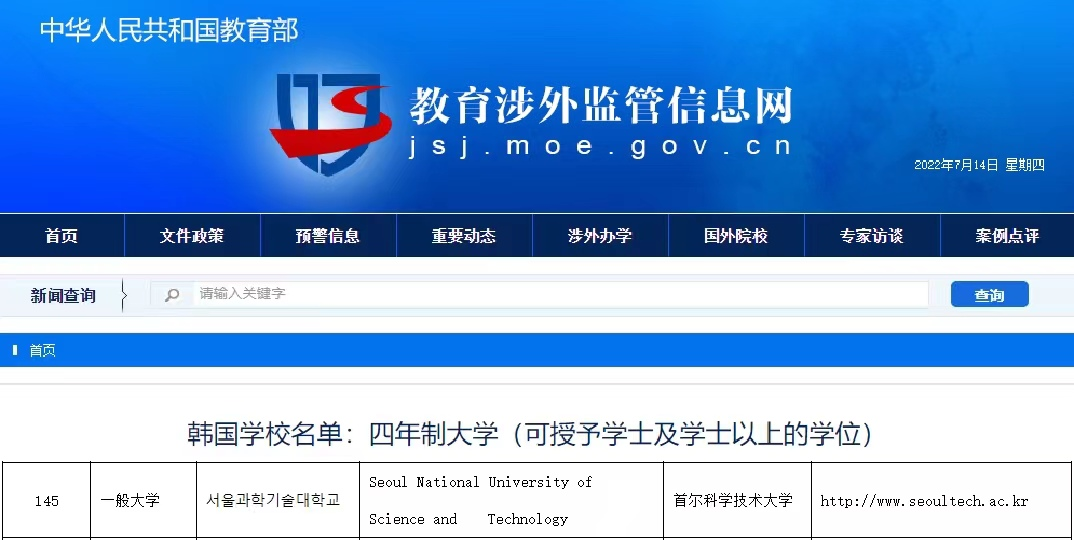1074x540 pixels.
Task: Click the 教育涉外监管信息网 site title
Action: pyautogui.click(x=601, y=106)
